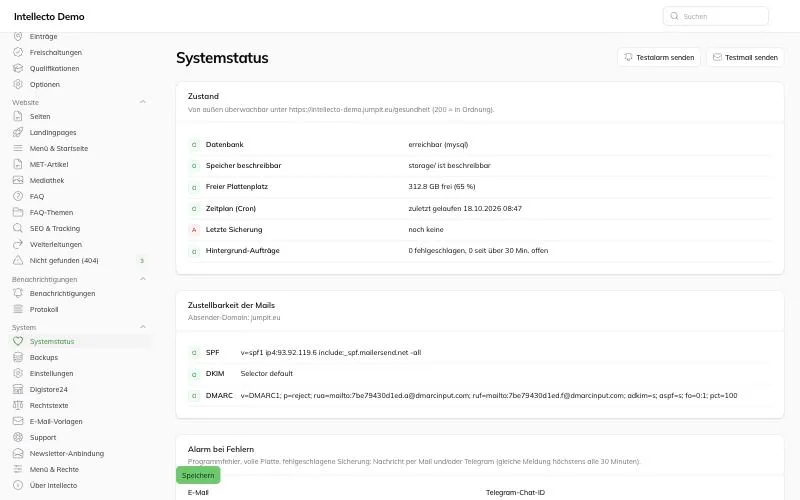
Task: Click the DKIM status indicator
Action: pyautogui.click(x=194, y=374)
